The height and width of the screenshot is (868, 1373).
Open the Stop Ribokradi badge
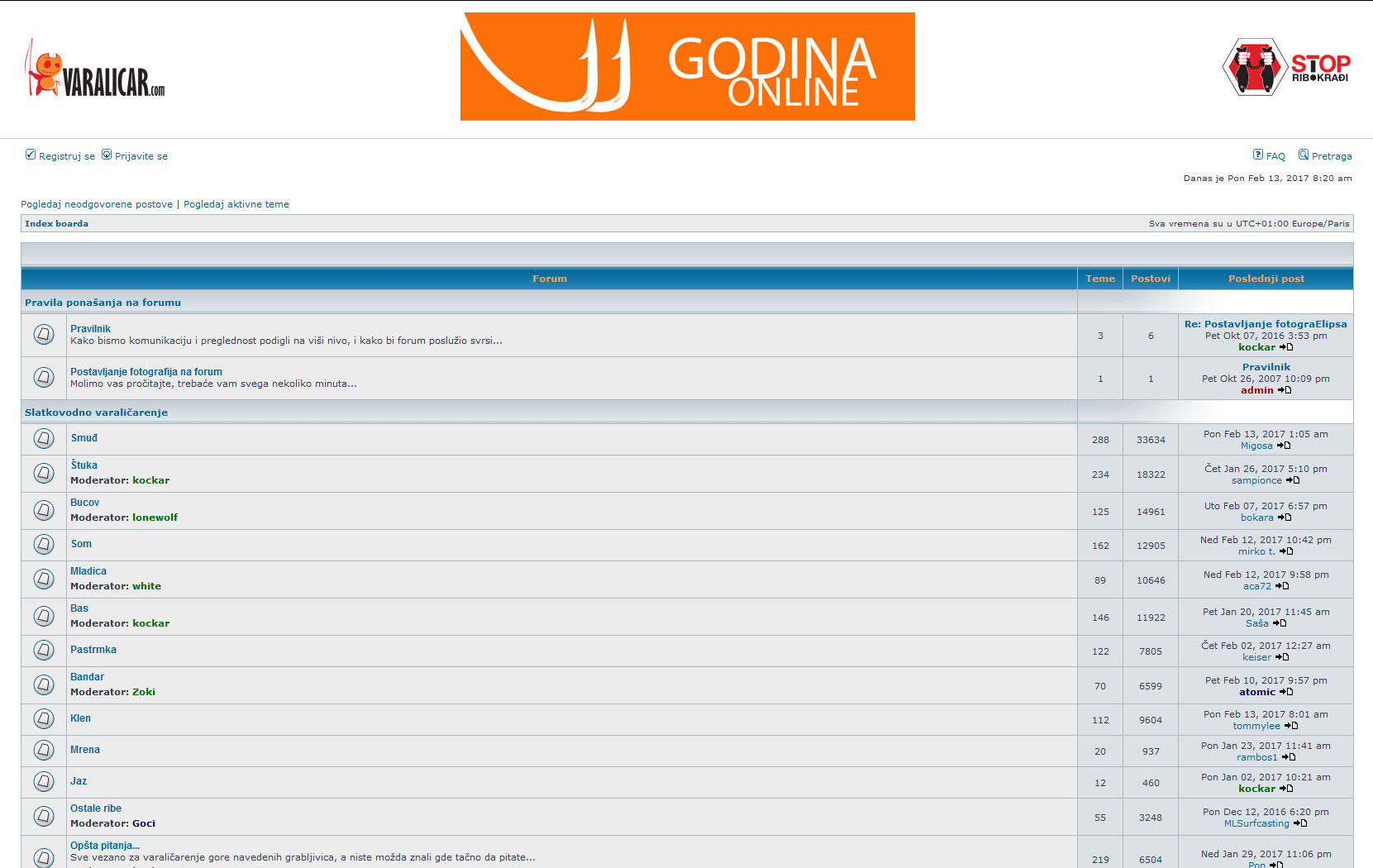pos(1285,67)
